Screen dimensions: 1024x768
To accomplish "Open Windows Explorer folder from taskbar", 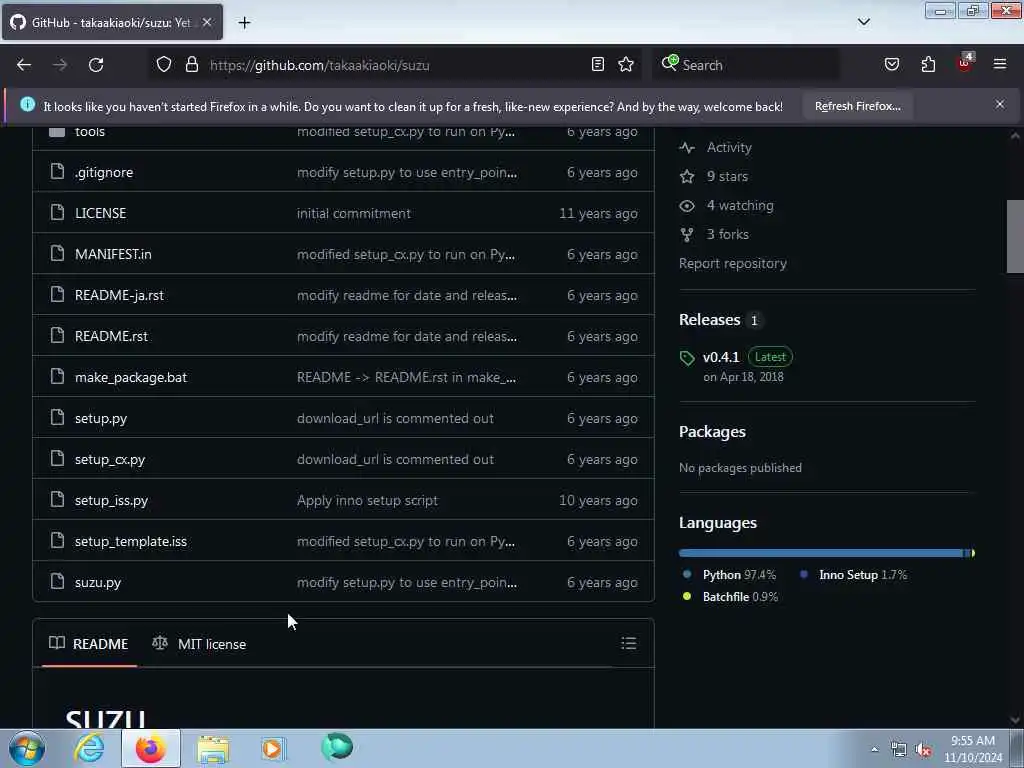I will (x=213, y=748).
